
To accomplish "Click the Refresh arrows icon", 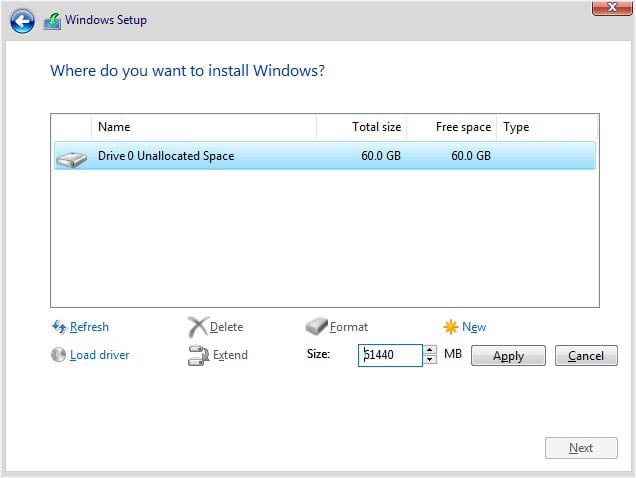I will [59, 327].
